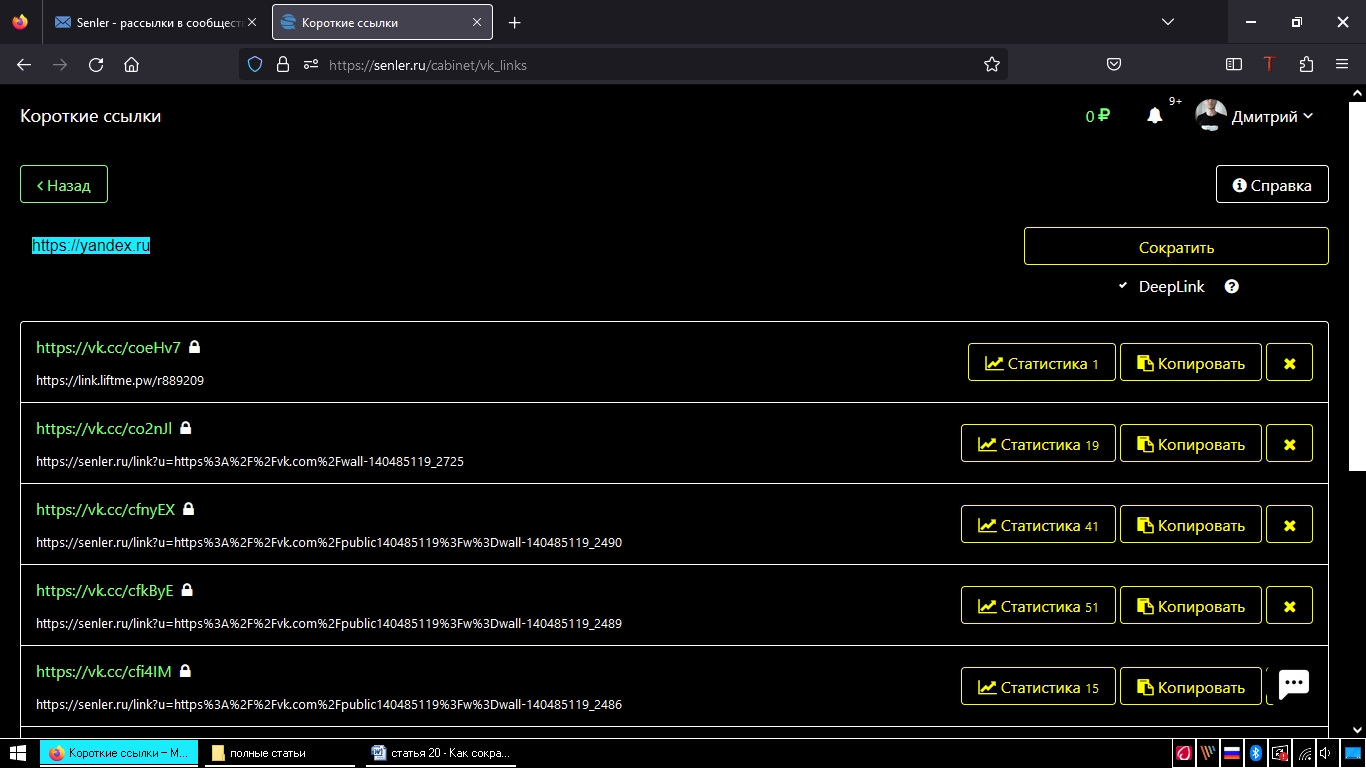Click the original URL https://link.liftme.pw/r889209
This screenshot has width=1366, height=768.
coord(120,380)
